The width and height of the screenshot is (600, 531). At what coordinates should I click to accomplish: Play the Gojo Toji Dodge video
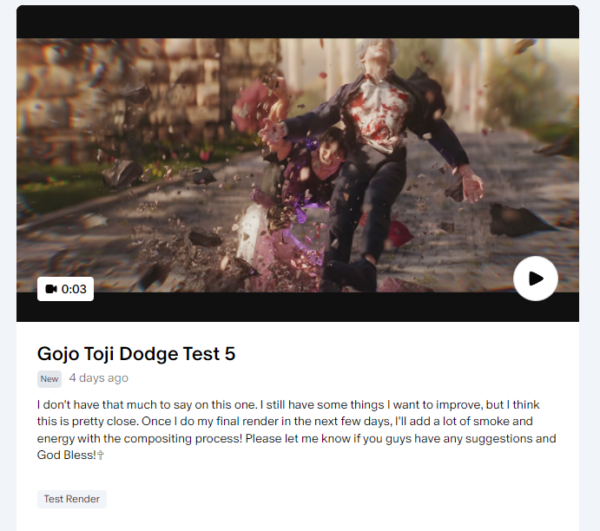[535, 278]
